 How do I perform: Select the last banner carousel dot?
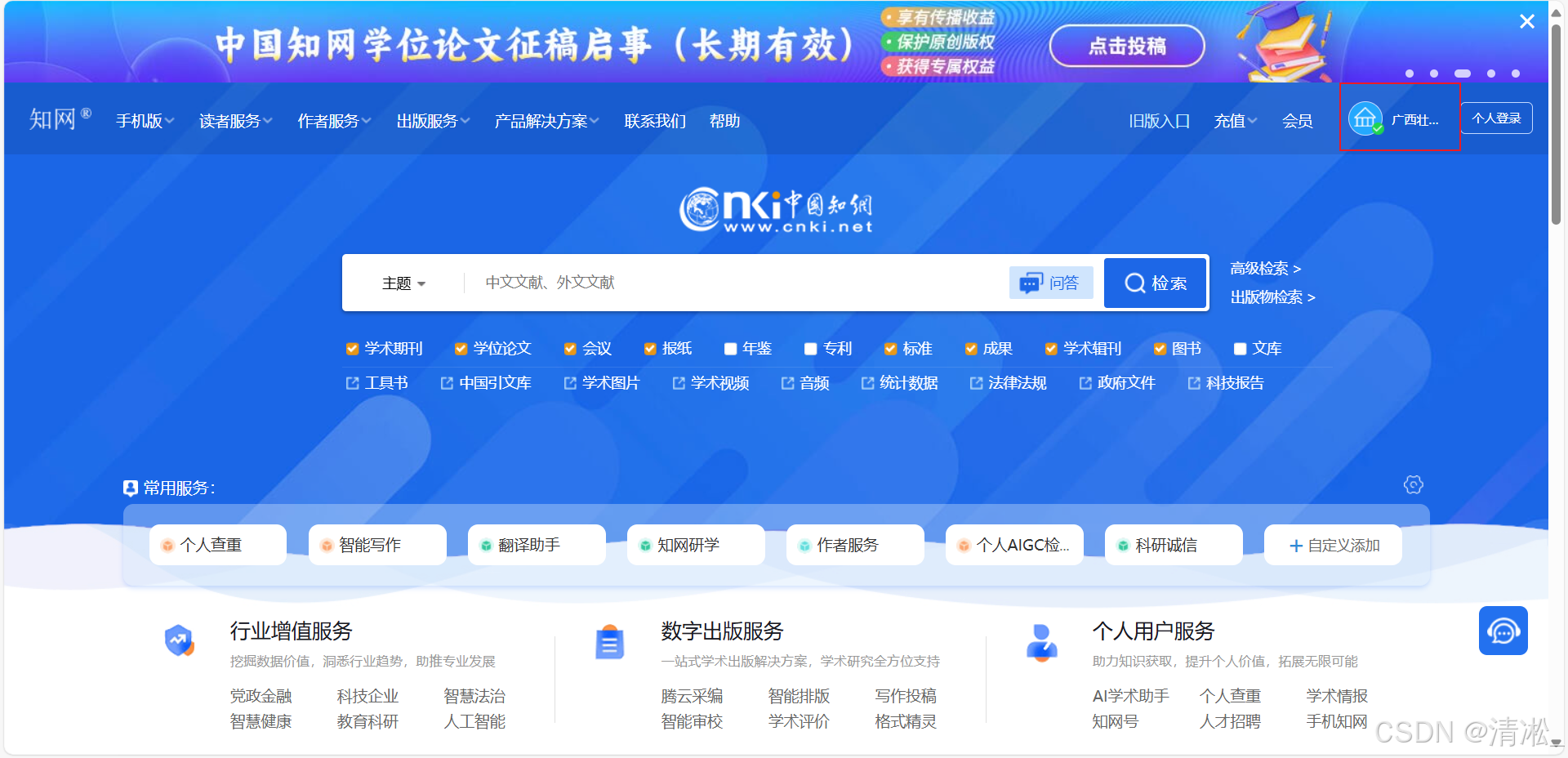(x=1516, y=74)
